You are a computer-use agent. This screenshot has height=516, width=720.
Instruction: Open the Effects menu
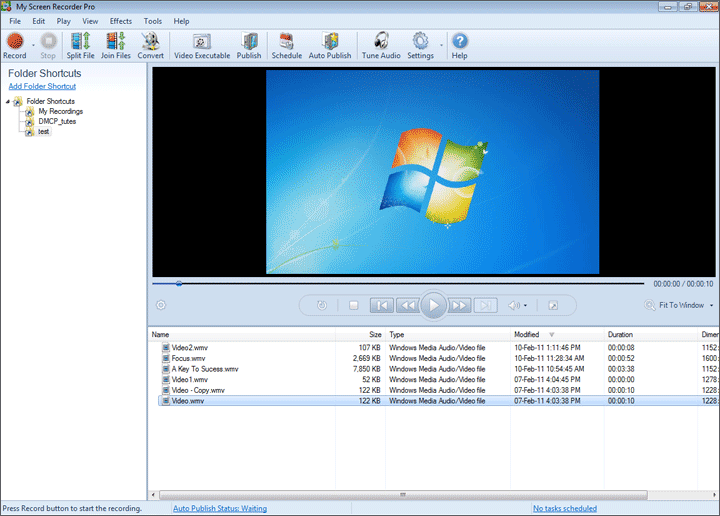tap(120, 21)
